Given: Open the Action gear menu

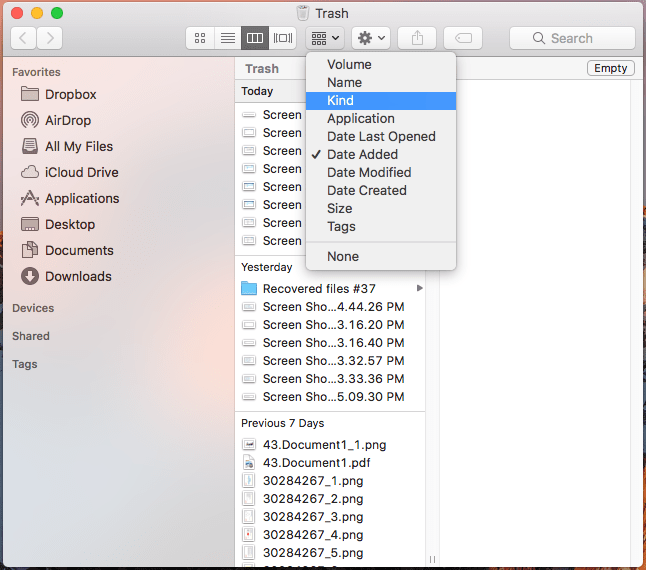Looking at the screenshot, I should pos(371,38).
